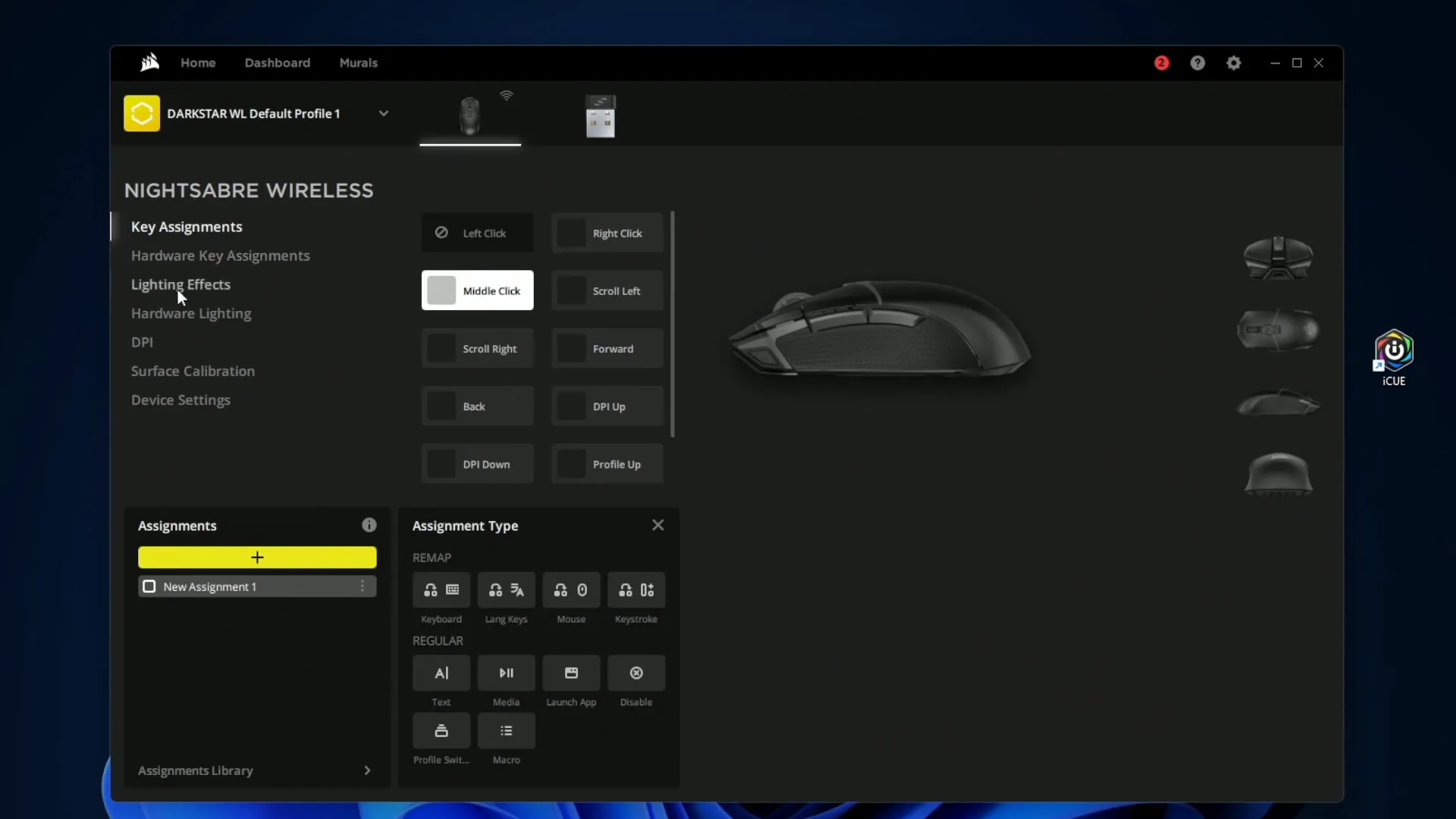The height and width of the screenshot is (819, 1456).
Task: Check the New Assignment 1 checkbox
Action: [x=149, y=586]
